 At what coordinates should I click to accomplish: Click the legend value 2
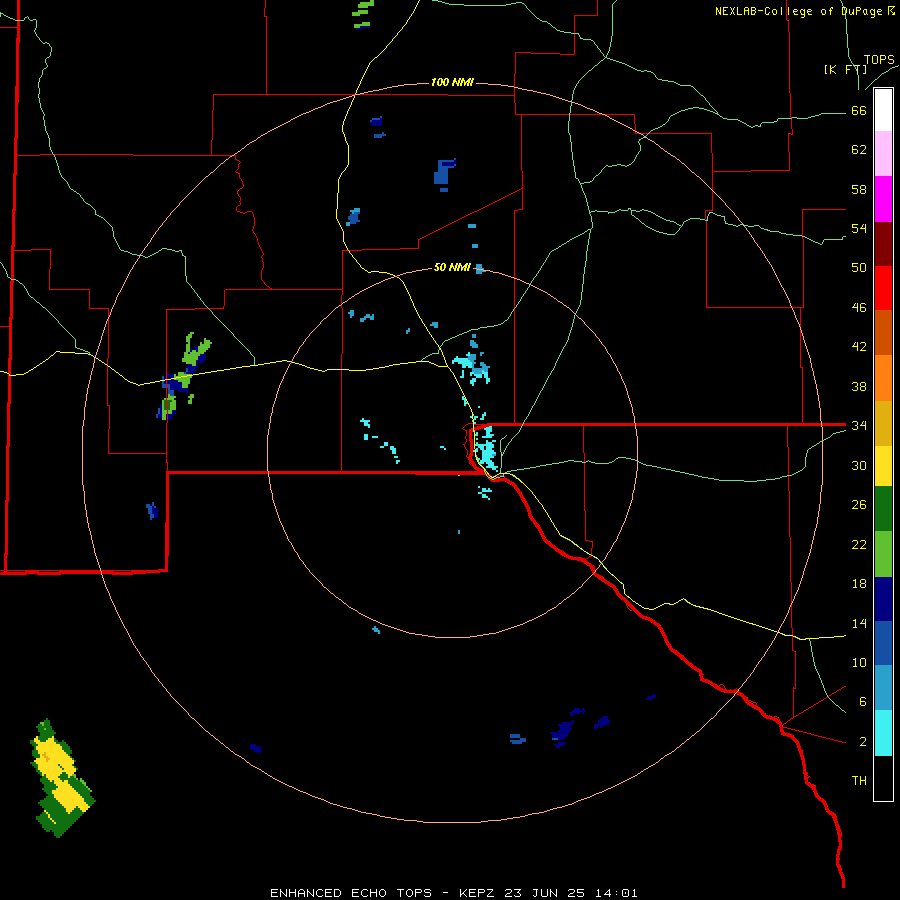(x=863, y=742)
